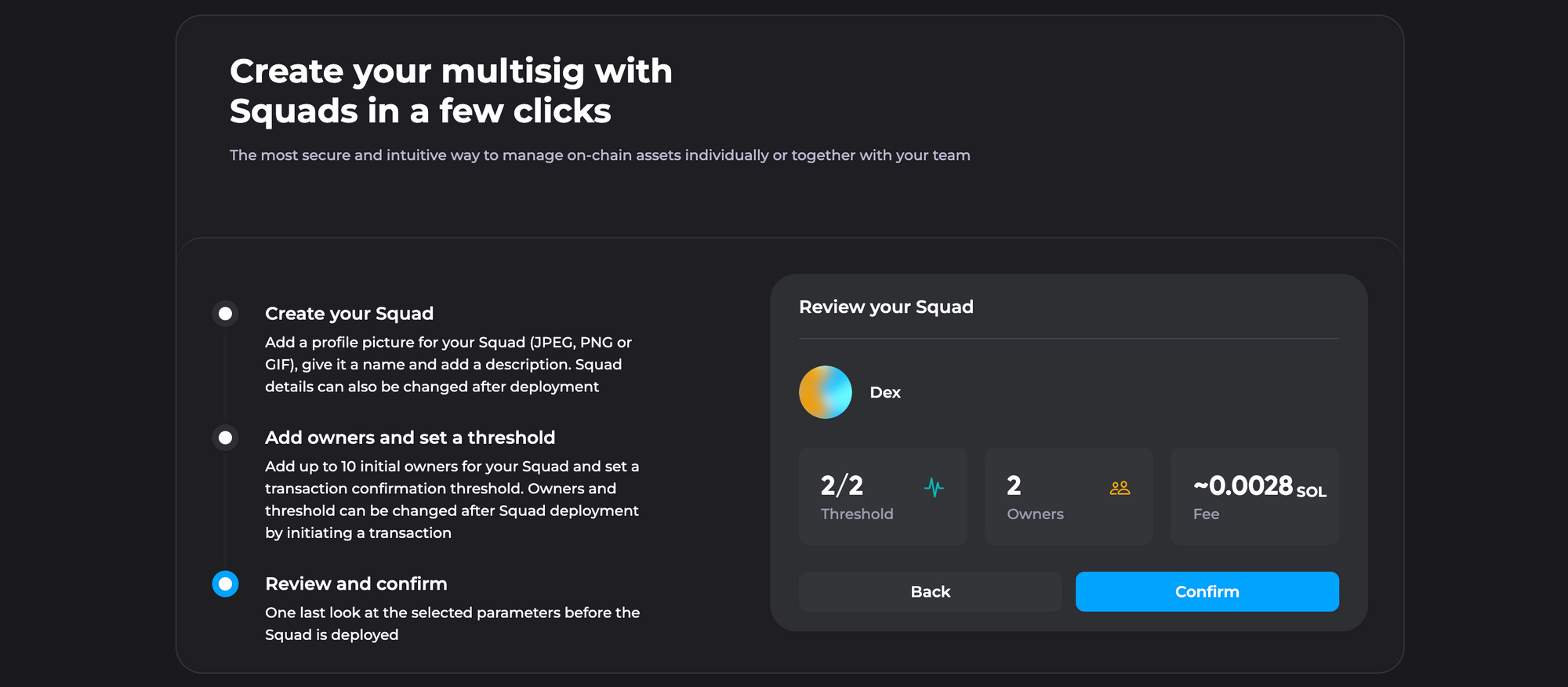
Task: Click the Dex squad name
Action: click(x=885, y=392)
